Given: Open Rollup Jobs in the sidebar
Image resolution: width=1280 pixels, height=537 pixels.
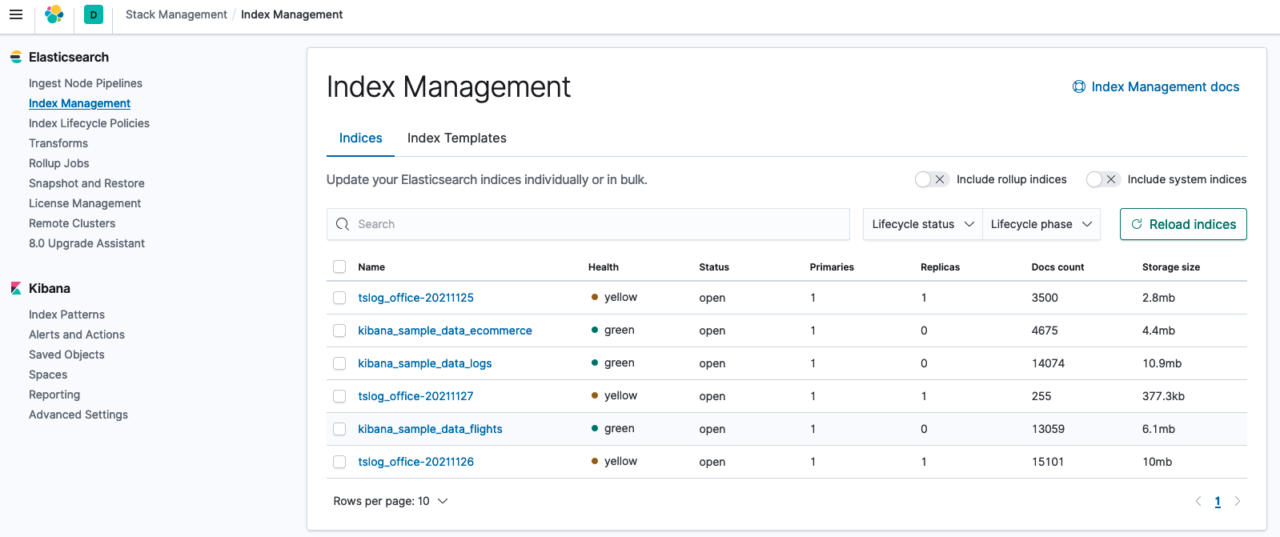Looking at the screenshot, I should (x=59, y=163).
